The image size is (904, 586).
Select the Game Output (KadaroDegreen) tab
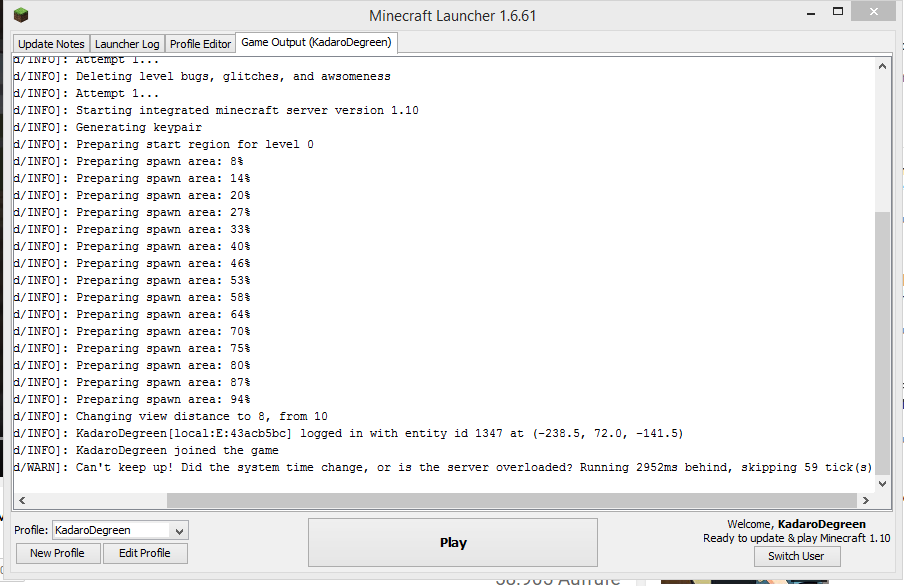coord(317,42)
